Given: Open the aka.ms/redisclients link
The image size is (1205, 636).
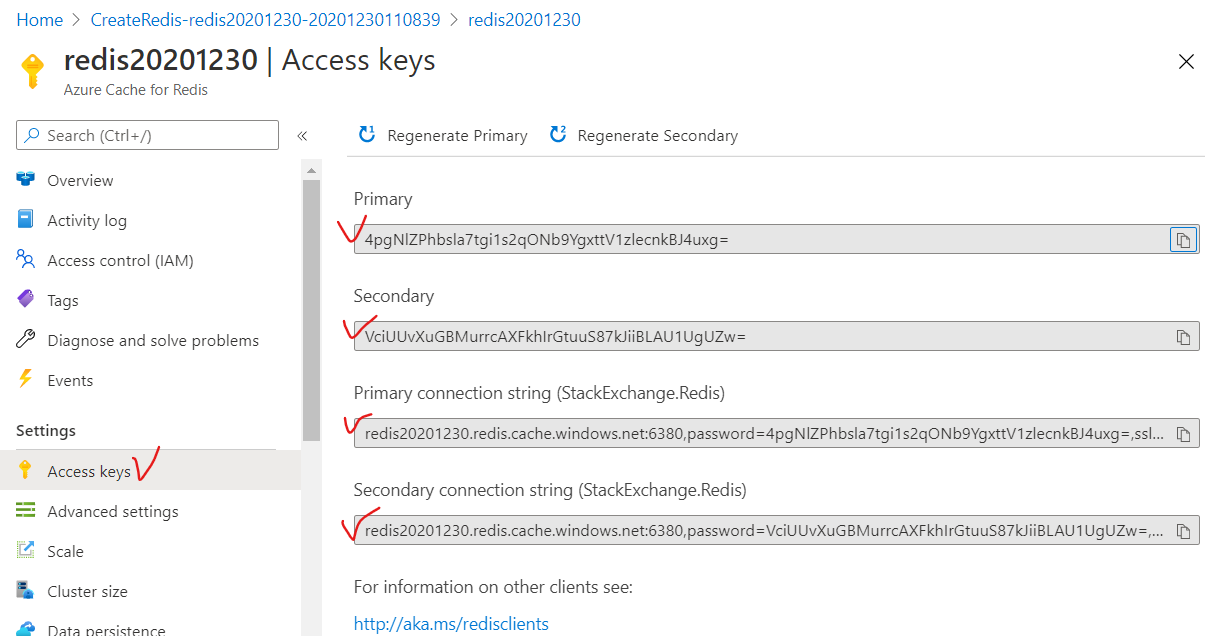Looking at the screenshot, I should 451,624.
